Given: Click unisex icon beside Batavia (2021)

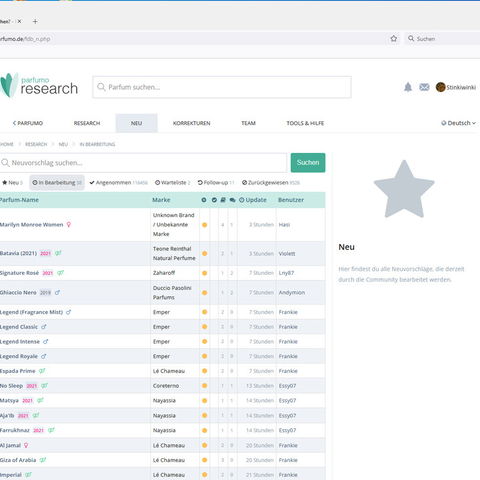Looking at the screenshot, I should point(58,253).
